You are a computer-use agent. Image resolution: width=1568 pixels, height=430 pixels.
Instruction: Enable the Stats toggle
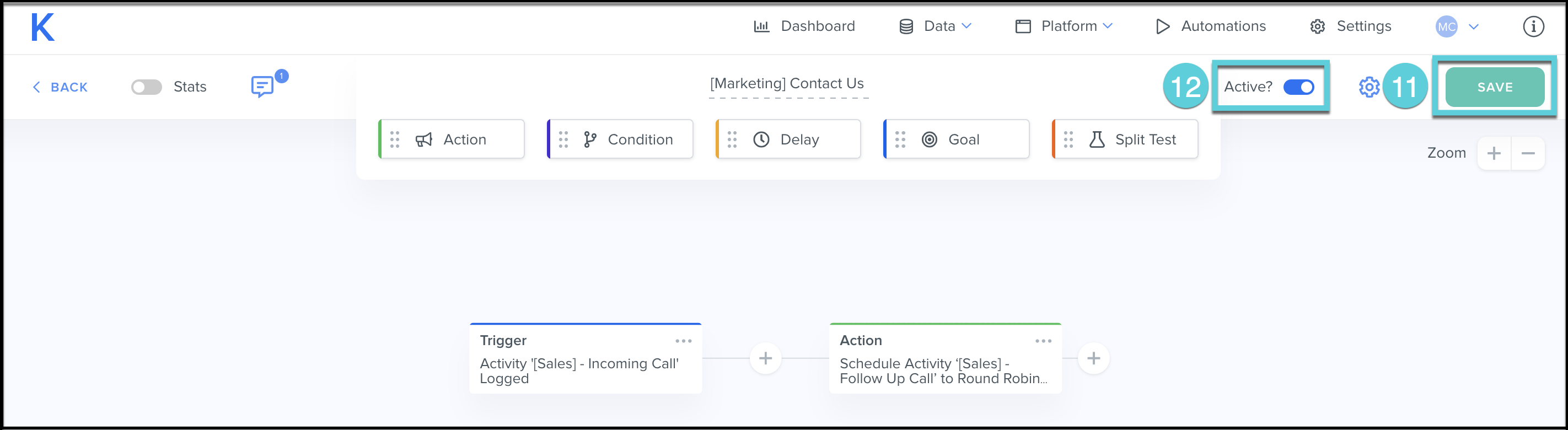point(147,87)
